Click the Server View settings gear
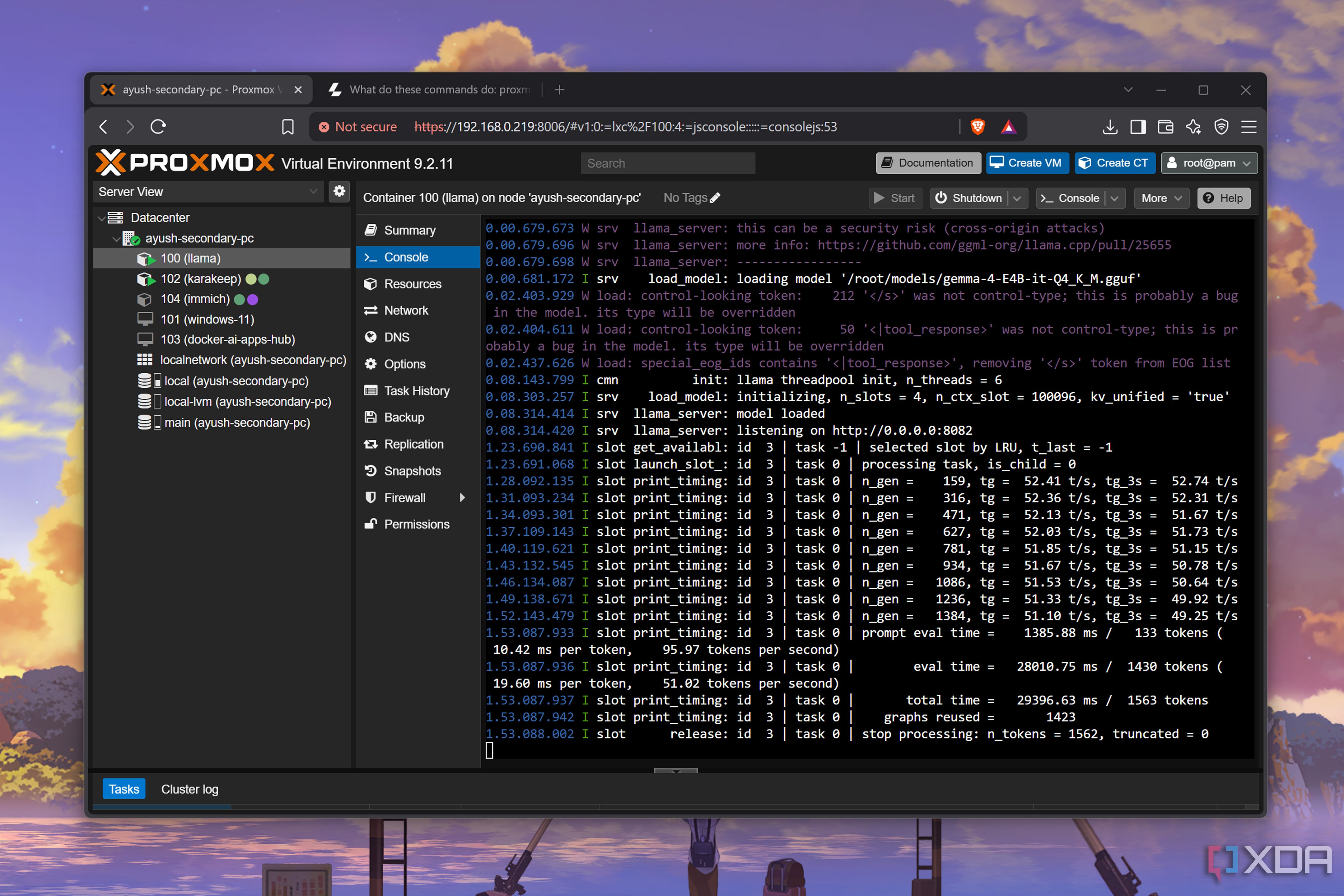The image size is (1344, 896). click(339, 191)
